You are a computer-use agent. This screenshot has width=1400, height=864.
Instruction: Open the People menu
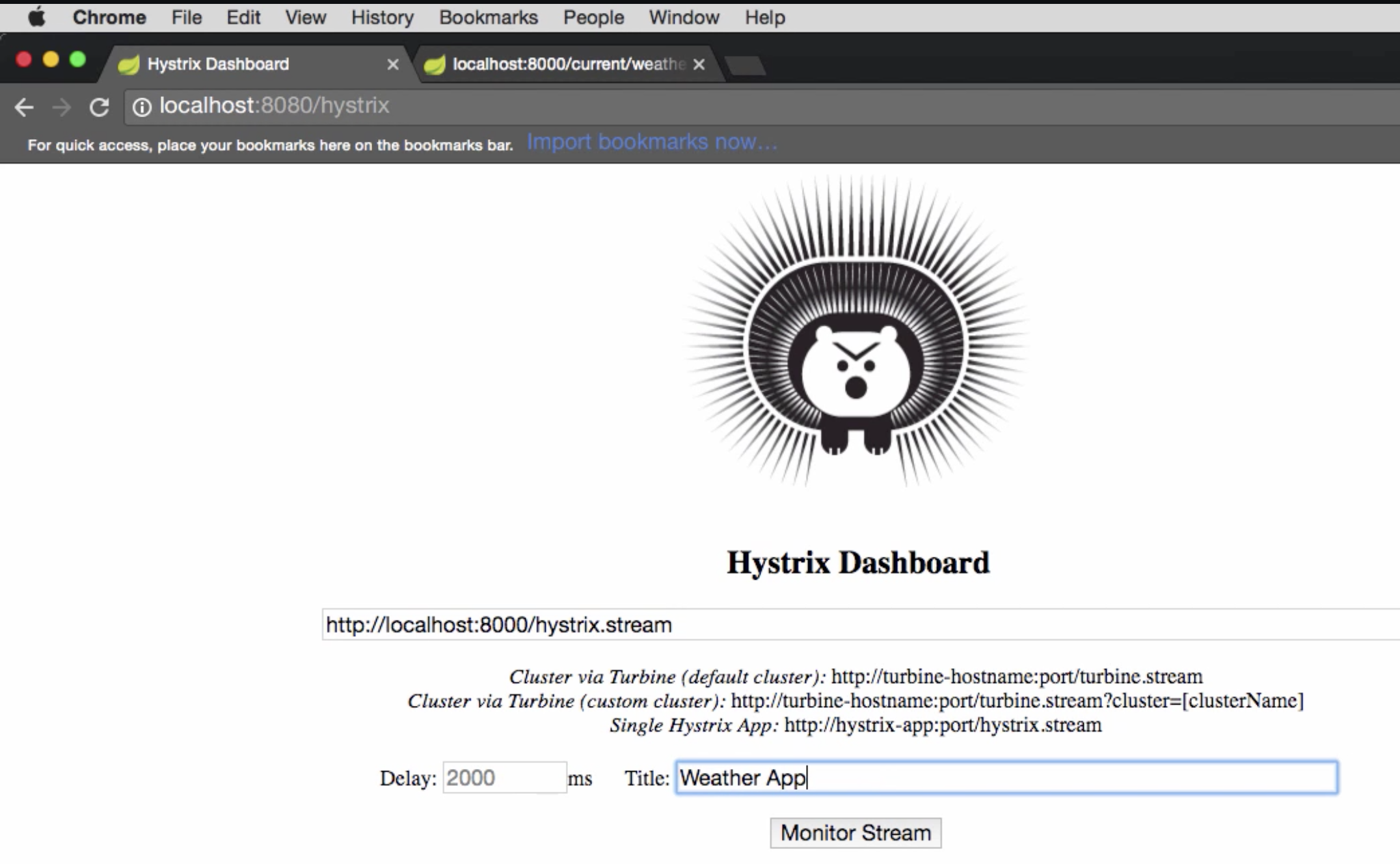(x=593, y=17)
